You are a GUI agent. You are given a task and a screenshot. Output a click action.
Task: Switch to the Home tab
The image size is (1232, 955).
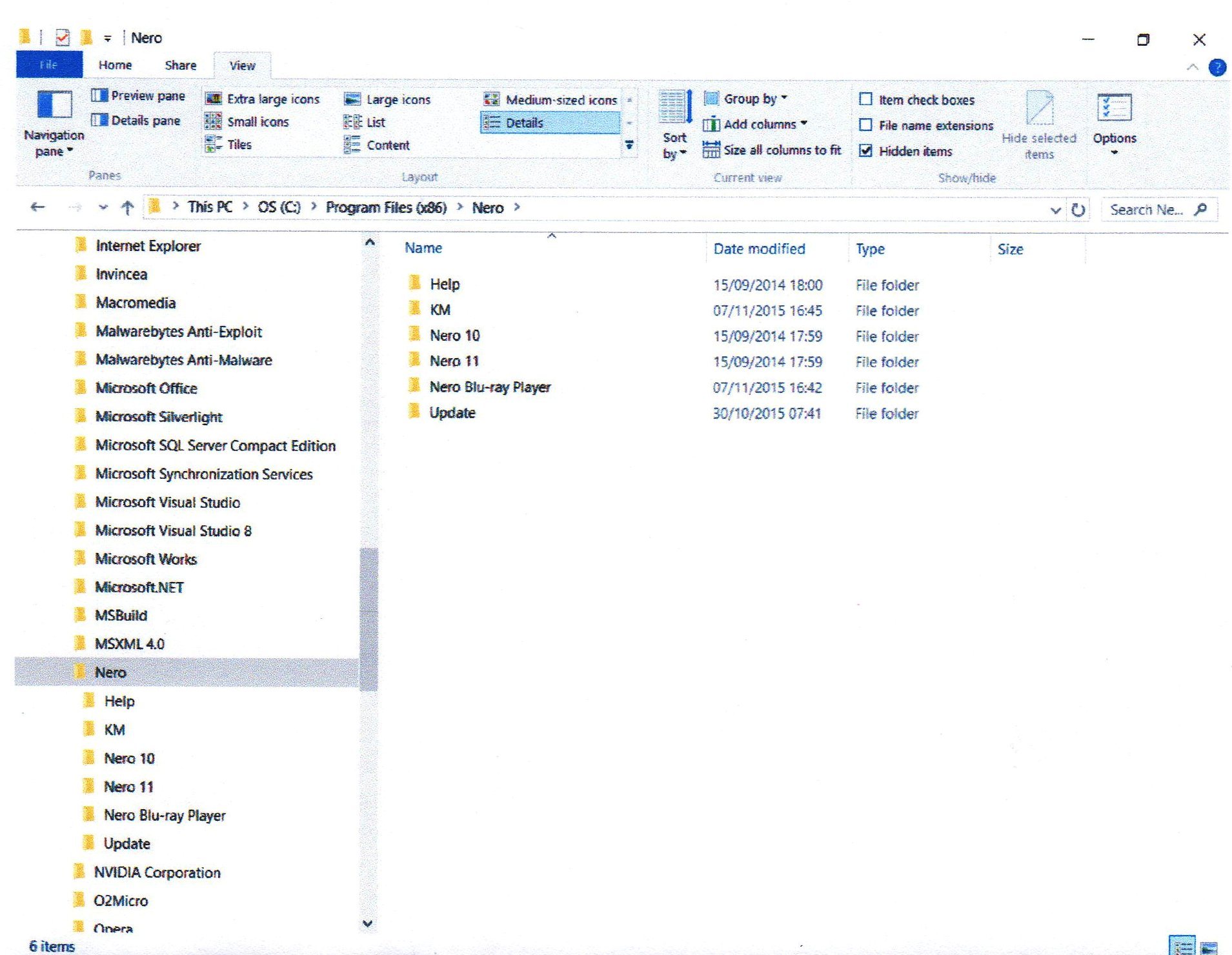[115, 65]
